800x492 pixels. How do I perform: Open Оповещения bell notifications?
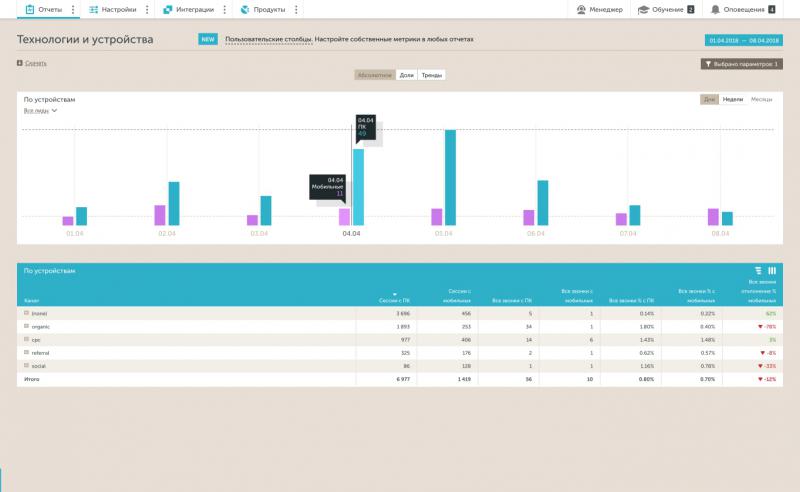click(715, 9)
